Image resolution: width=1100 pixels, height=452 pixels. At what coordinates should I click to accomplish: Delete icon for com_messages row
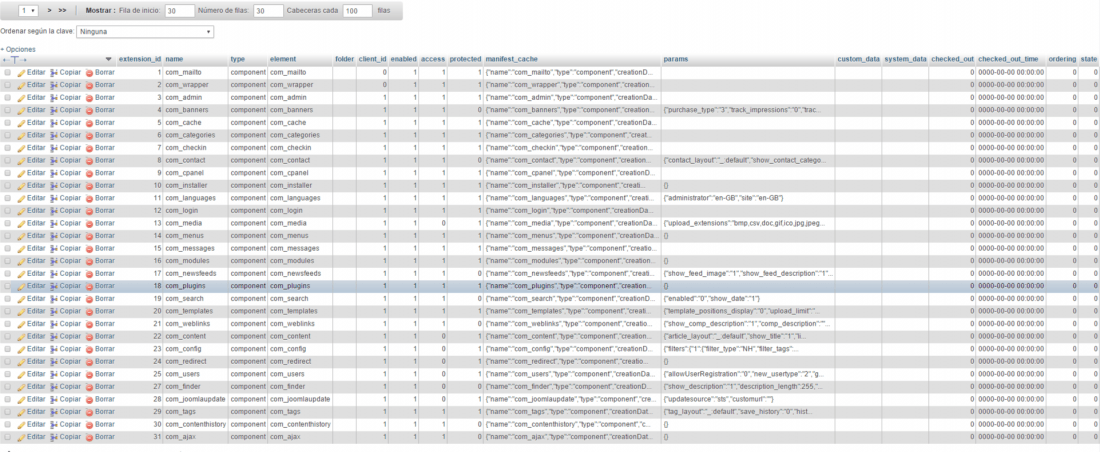click(x=89, y=249)
